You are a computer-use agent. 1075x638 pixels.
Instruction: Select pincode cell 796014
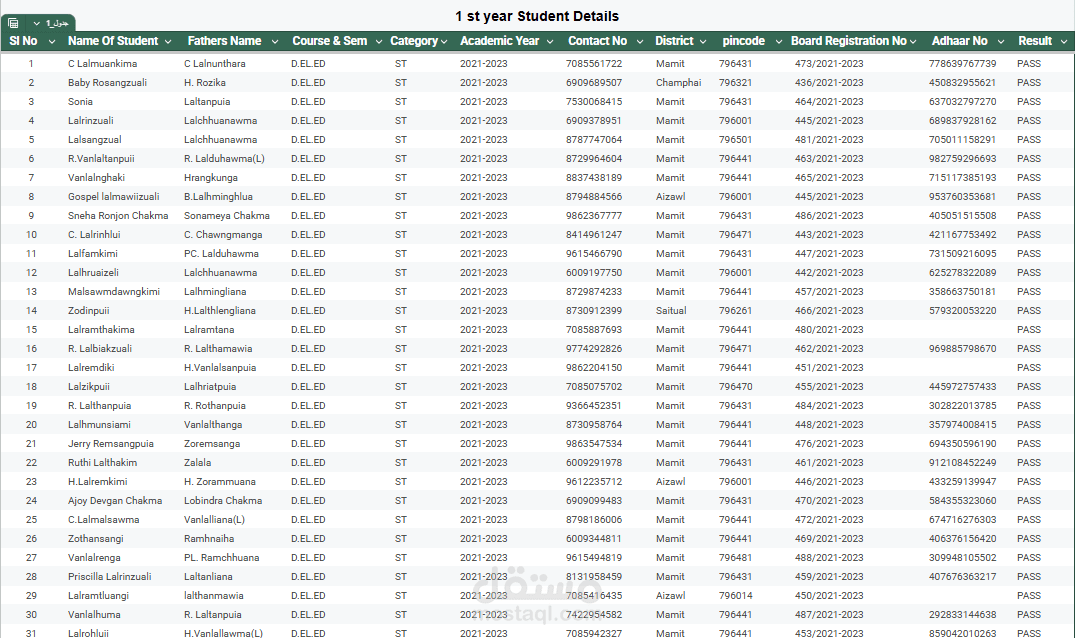coord(735,596)
